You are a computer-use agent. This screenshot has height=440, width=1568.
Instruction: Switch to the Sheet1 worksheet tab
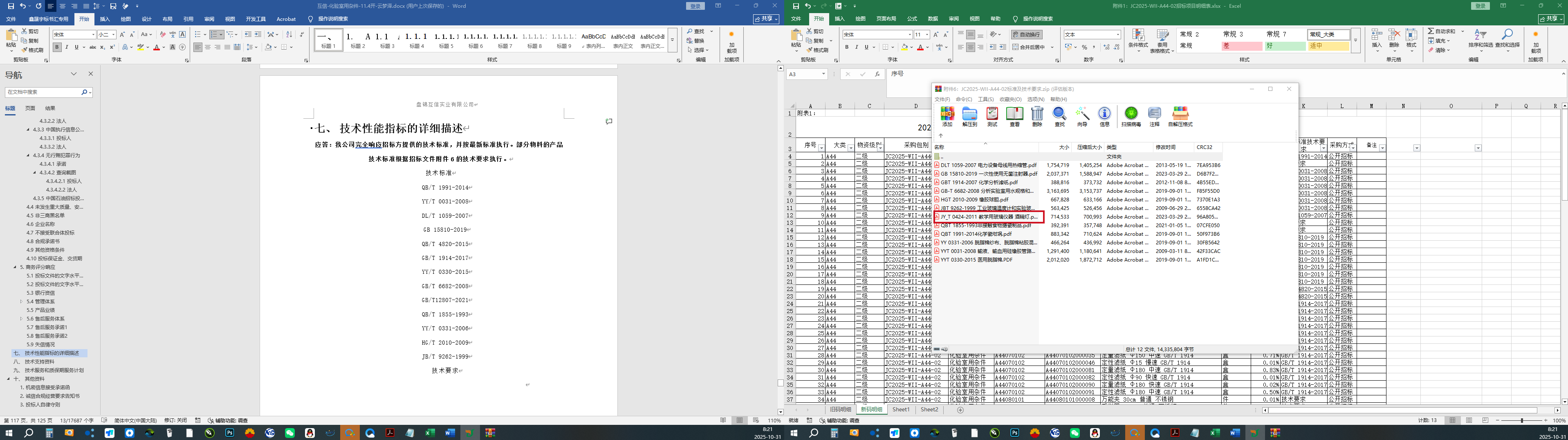(901, 410)
